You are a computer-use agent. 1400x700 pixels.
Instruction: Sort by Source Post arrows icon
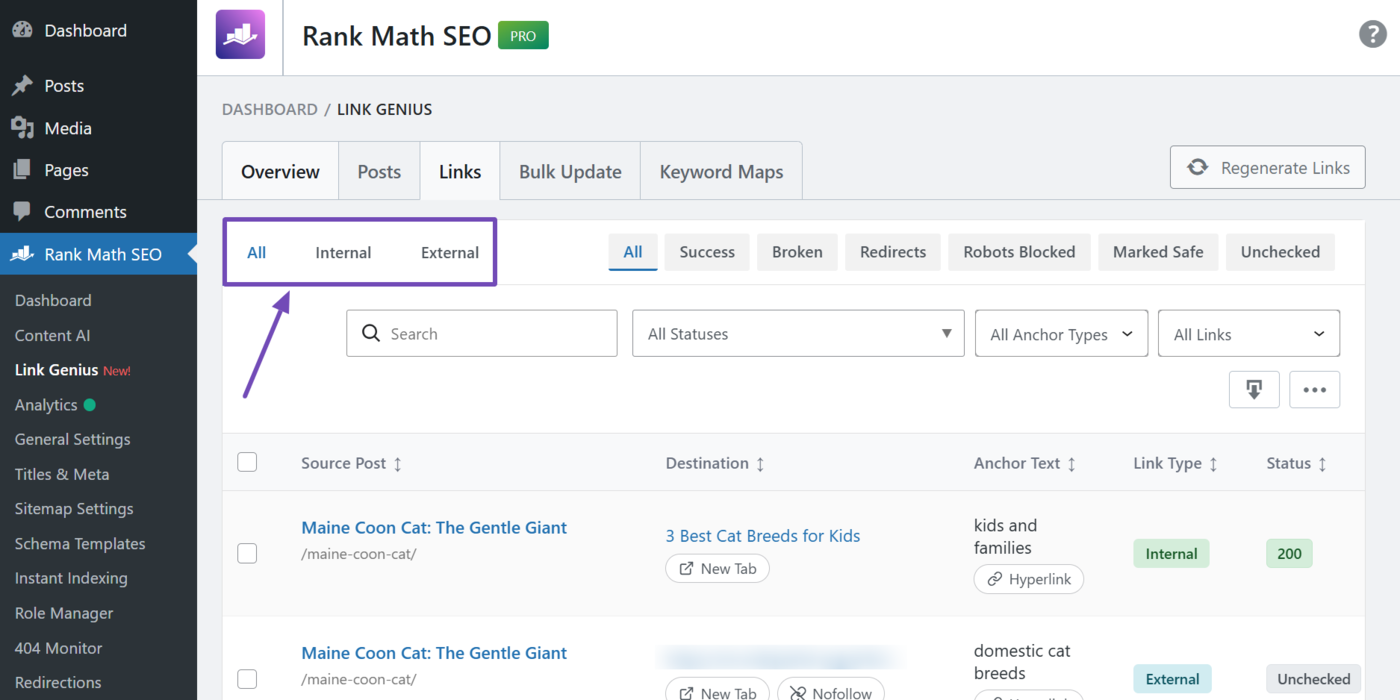397,464
